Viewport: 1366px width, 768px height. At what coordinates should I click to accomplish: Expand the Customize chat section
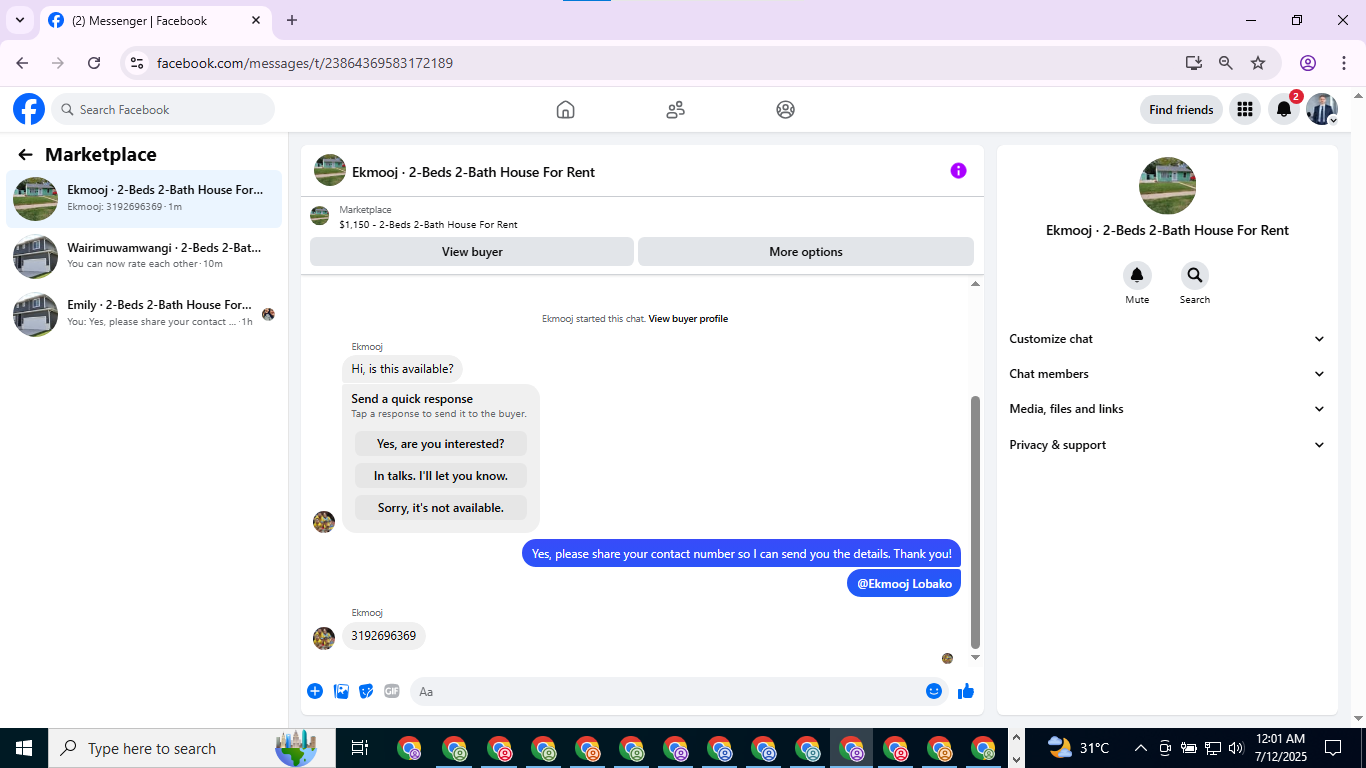point(1167,339)
